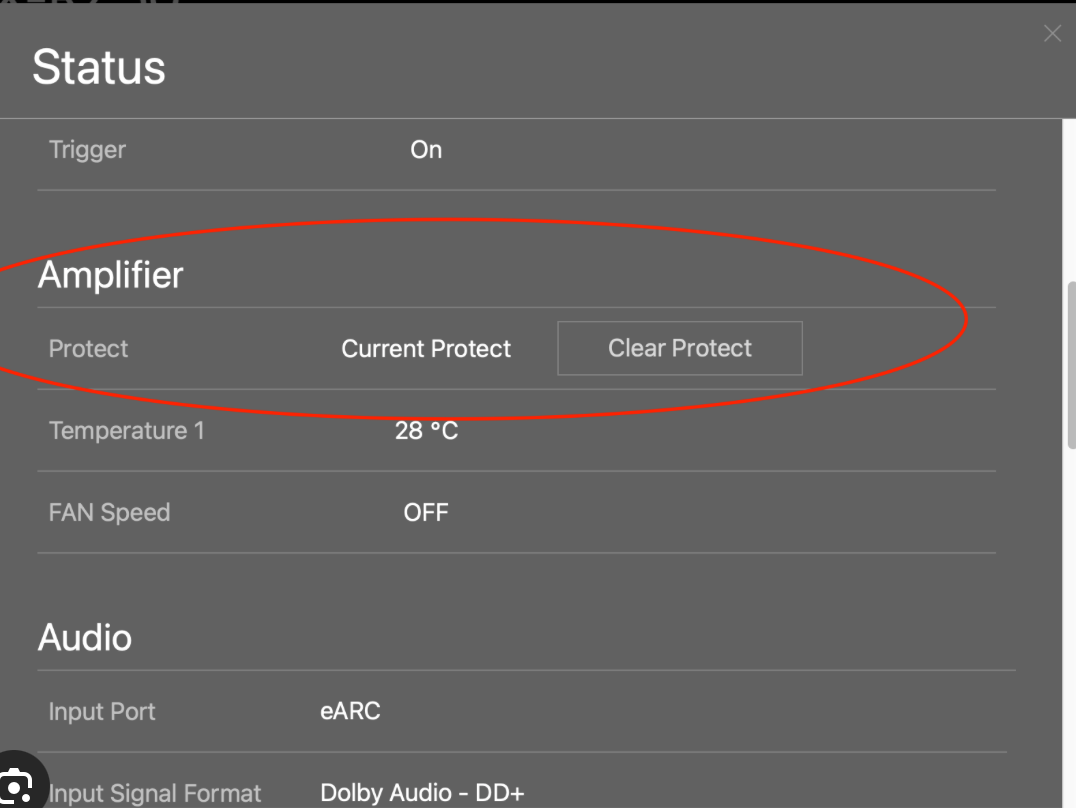Click the Amplifier section heading
1076x808 pixels.
pos(110,275)
